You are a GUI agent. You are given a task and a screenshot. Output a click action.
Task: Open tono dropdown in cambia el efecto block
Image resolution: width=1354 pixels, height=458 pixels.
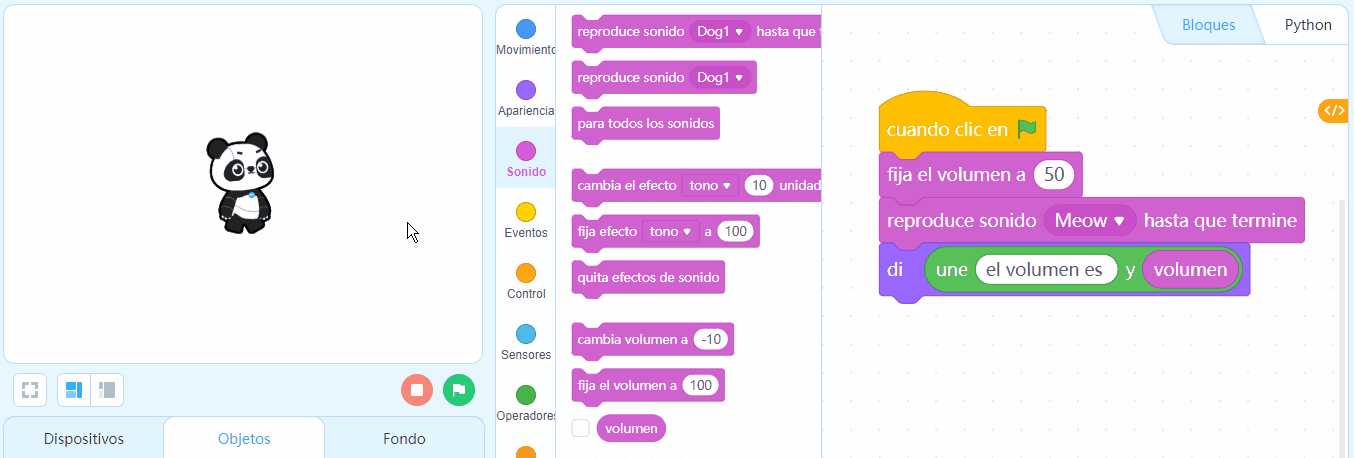pos(709,185)
